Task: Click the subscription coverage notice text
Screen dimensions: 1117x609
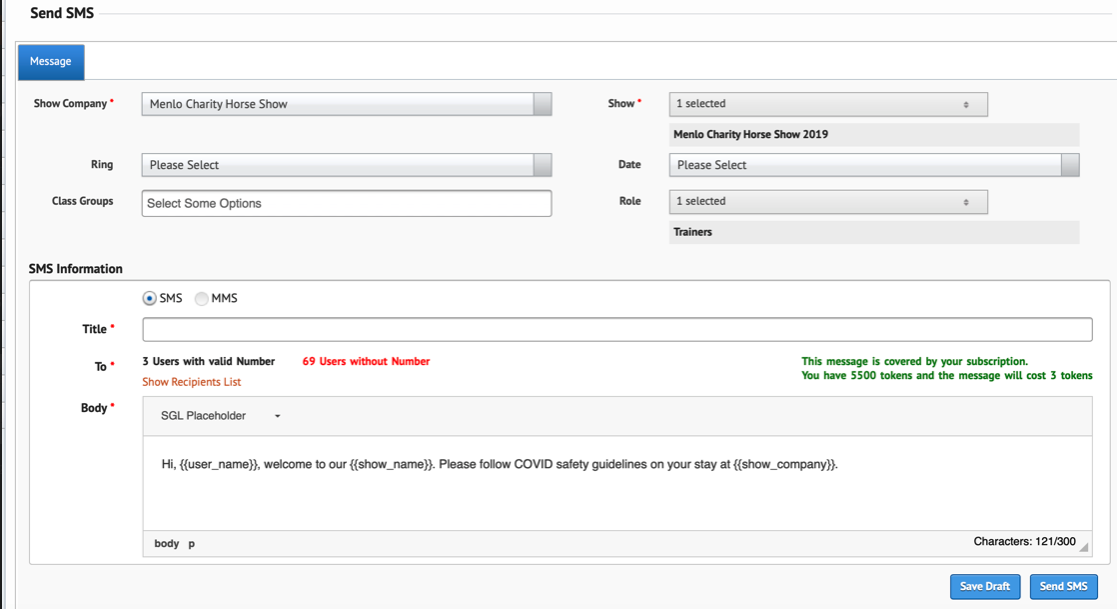Action: pyautogui.click(x=915, y=362)
